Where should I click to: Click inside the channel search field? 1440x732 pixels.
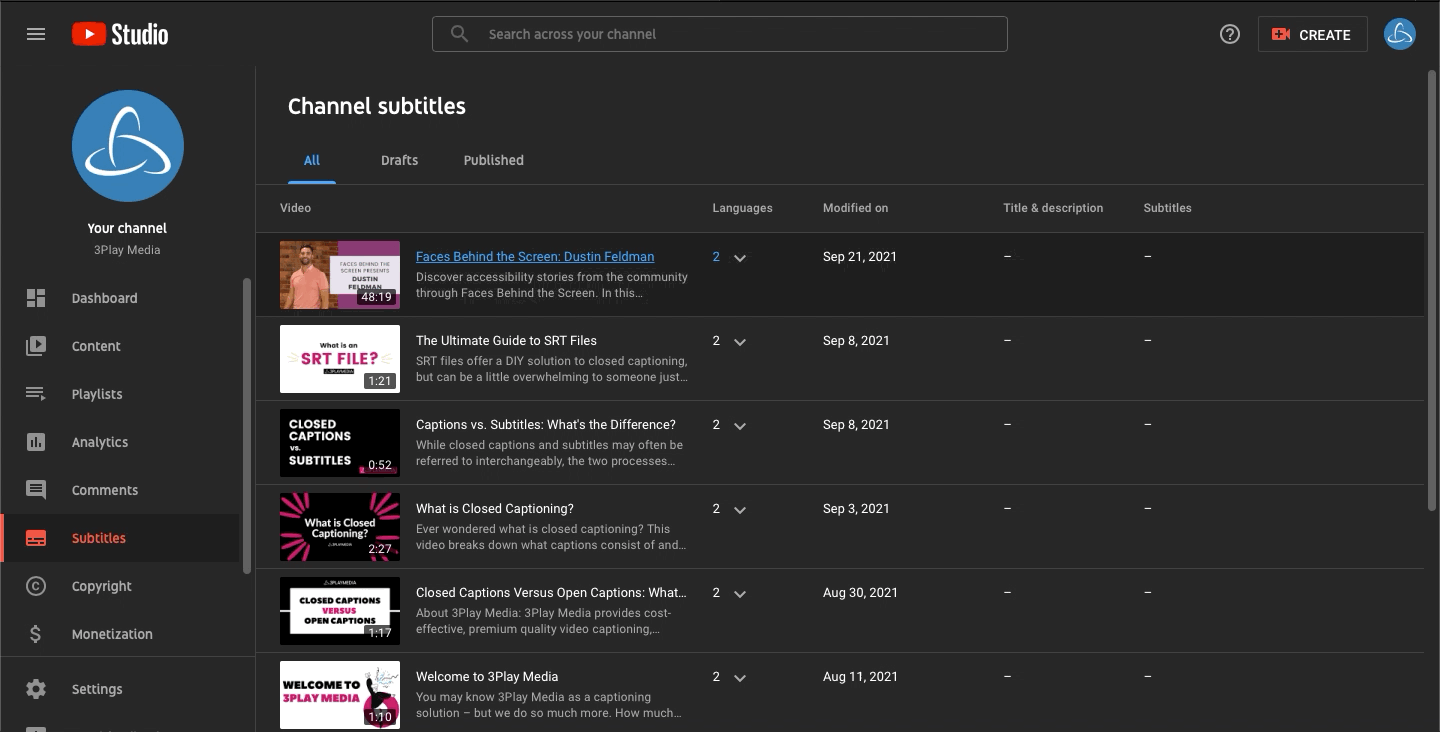click(x=719, y=33)
